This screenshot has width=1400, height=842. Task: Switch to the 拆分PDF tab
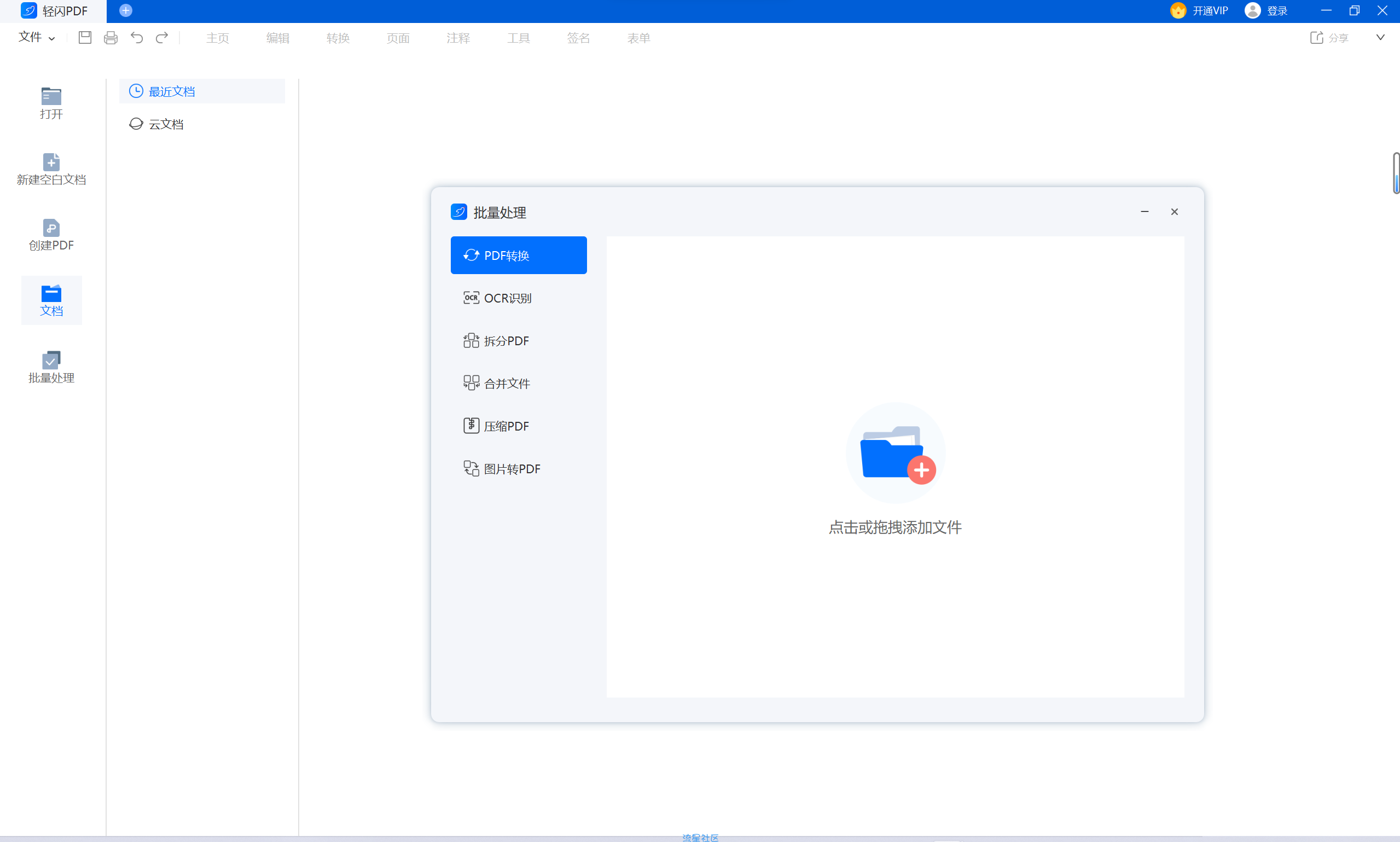(x=507, y=341)
